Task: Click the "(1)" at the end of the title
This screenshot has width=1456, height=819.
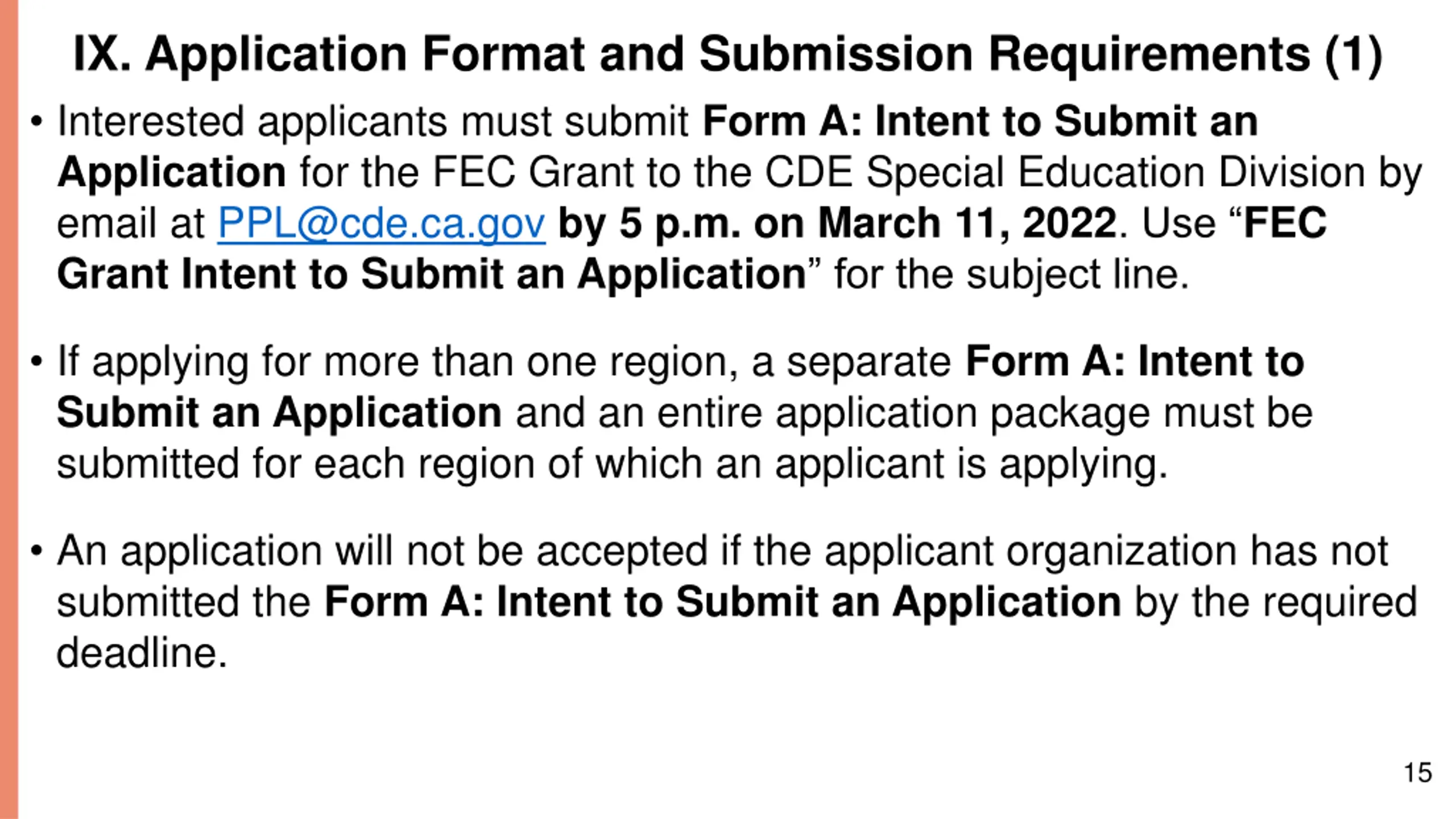Action: pyautogui.click(x=1354, y=56)
